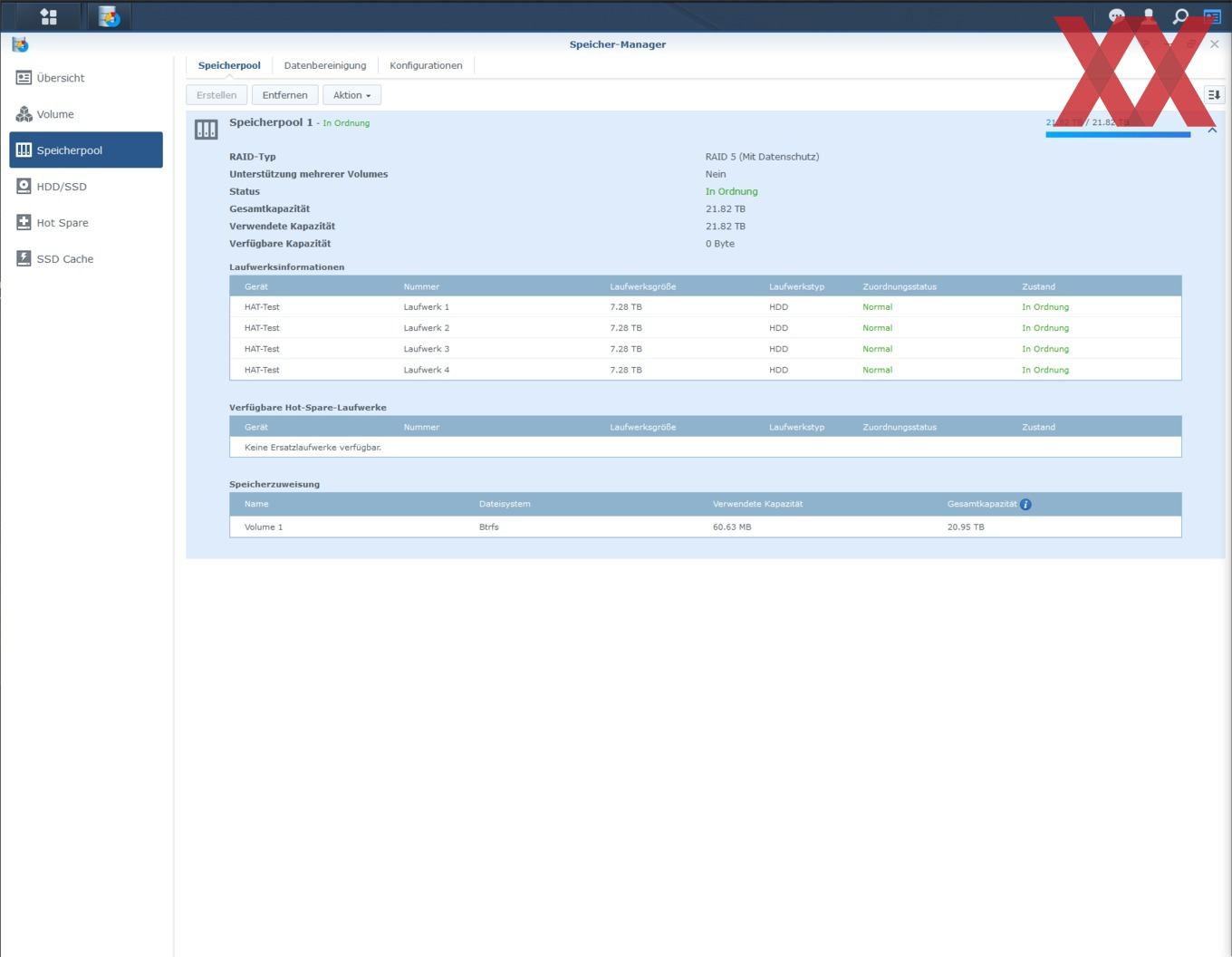Click the SSD Cache sidebar icon

(24, 258)
